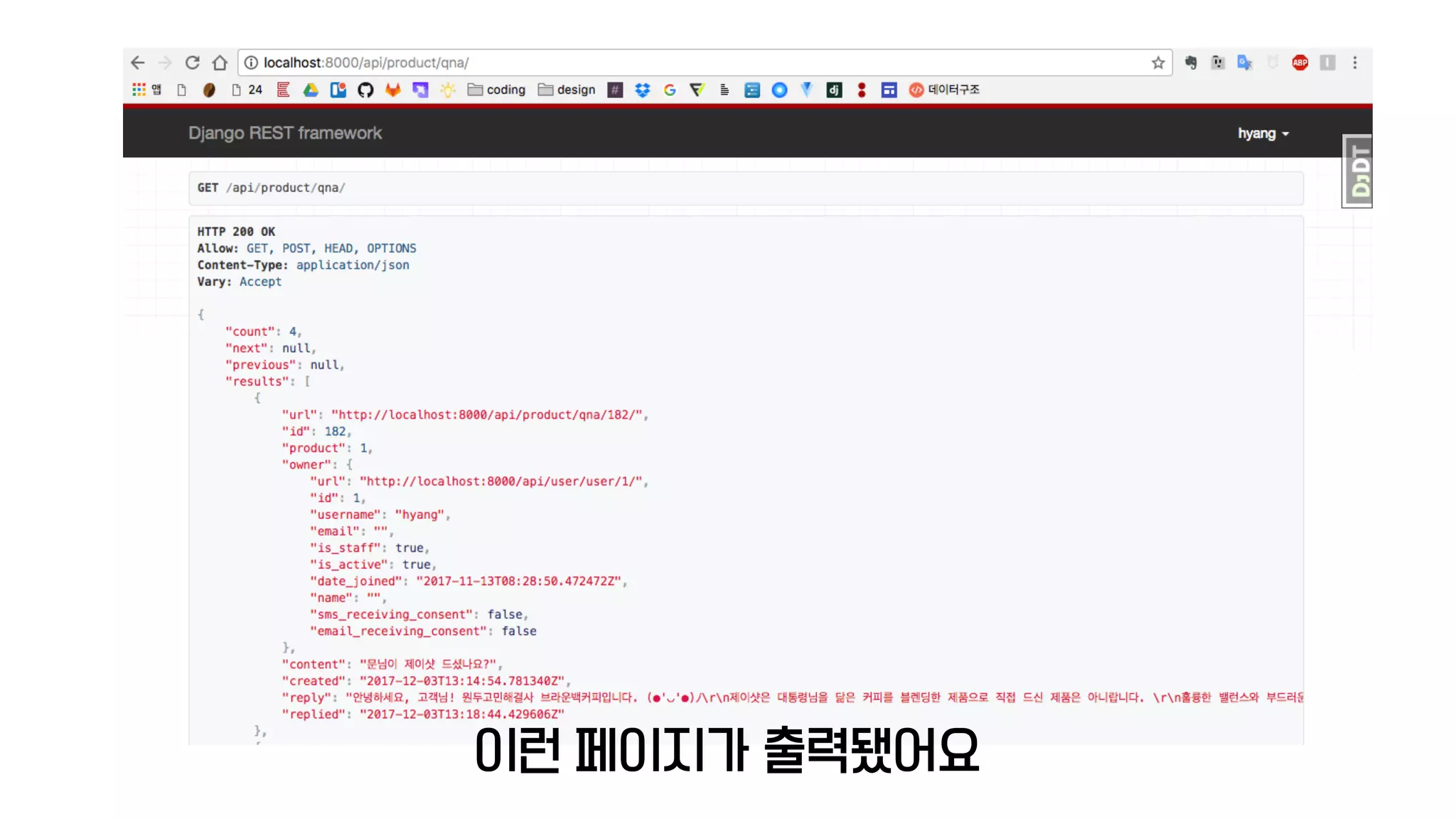Open the blue V-shaped bookmark

806,90
